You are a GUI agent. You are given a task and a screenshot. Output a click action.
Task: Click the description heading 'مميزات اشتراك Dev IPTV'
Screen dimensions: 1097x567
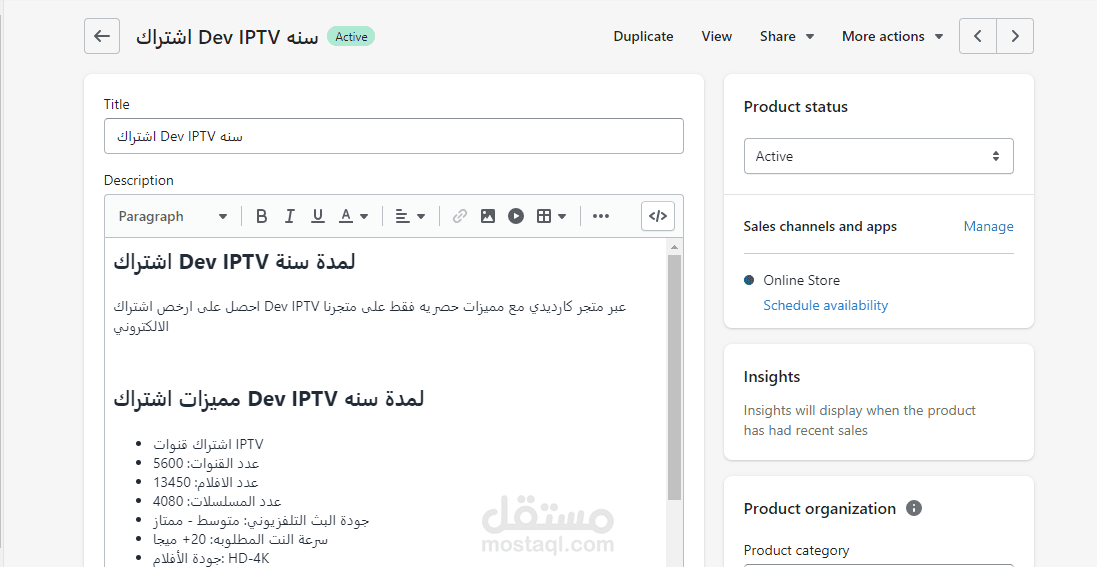(x=269, y=399)
